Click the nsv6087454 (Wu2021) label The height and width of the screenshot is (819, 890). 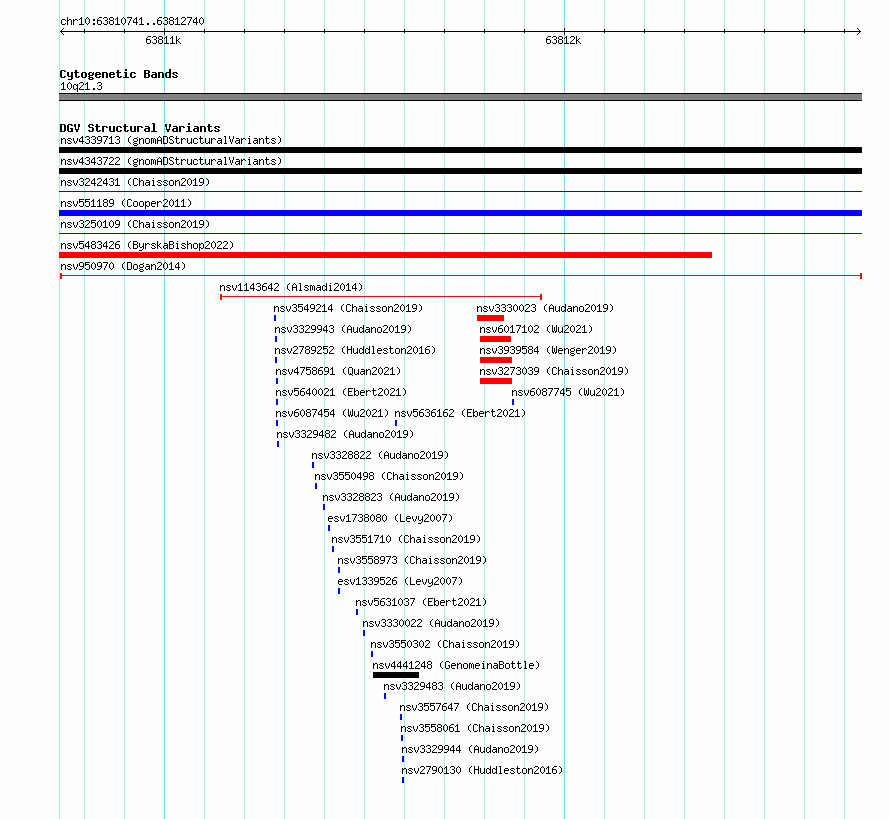point(332,413)
